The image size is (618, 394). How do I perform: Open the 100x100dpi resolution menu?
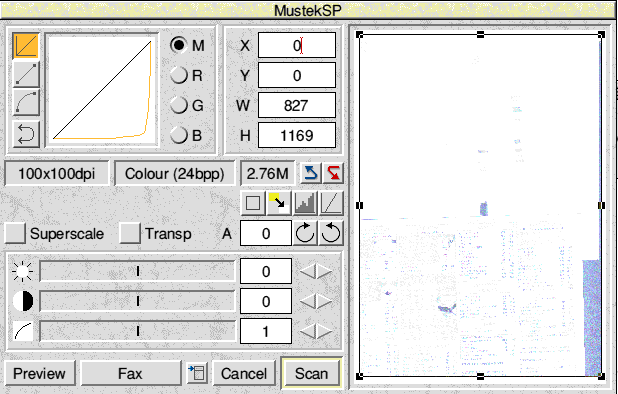[x=57, y=173]
